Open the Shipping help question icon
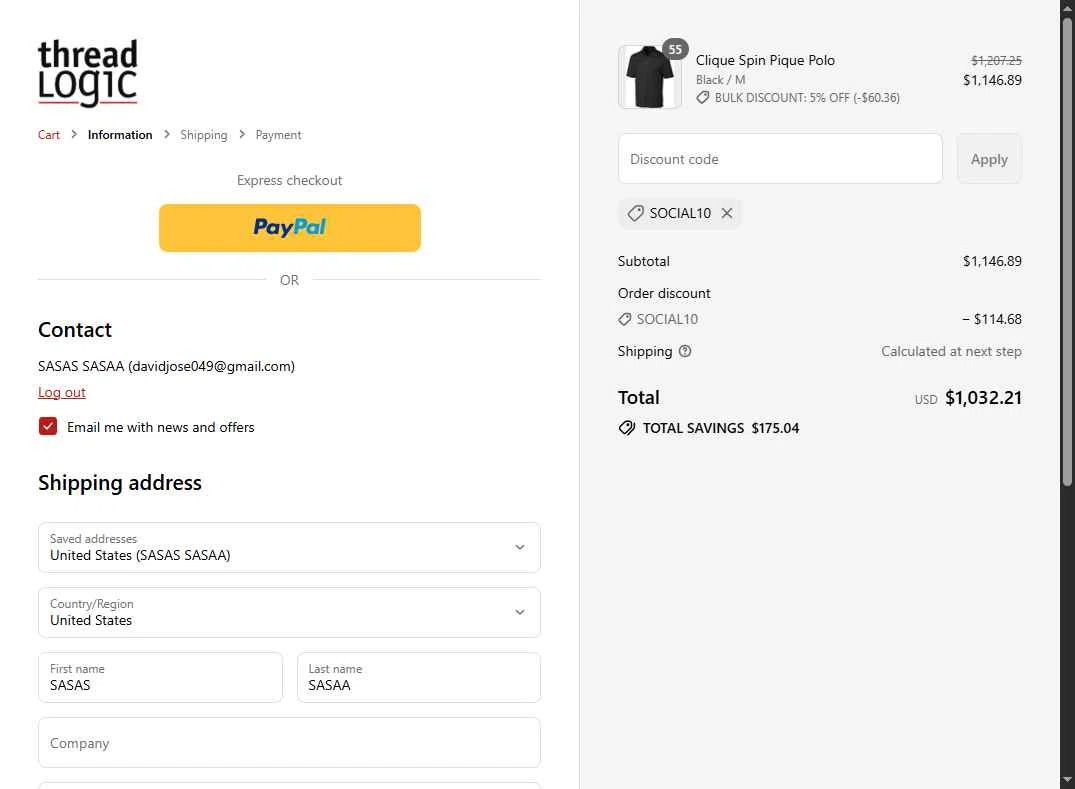Image resolution: width=1075 pixels, height=789 pixels. 685,351
